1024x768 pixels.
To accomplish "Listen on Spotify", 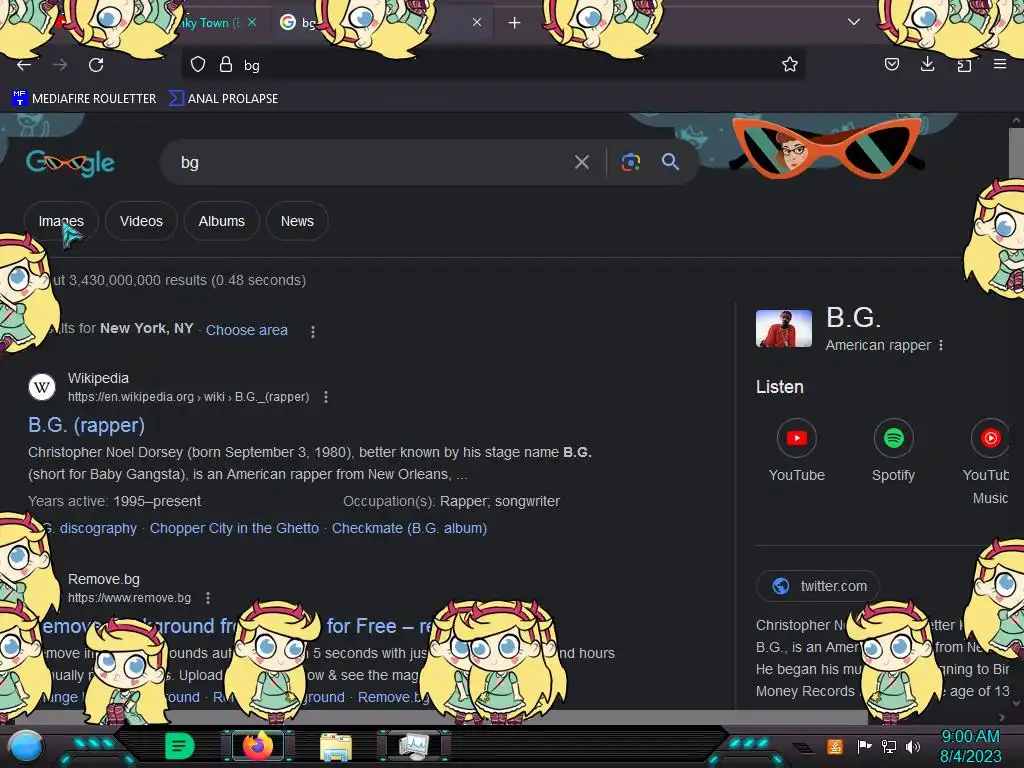I will 893,451.
